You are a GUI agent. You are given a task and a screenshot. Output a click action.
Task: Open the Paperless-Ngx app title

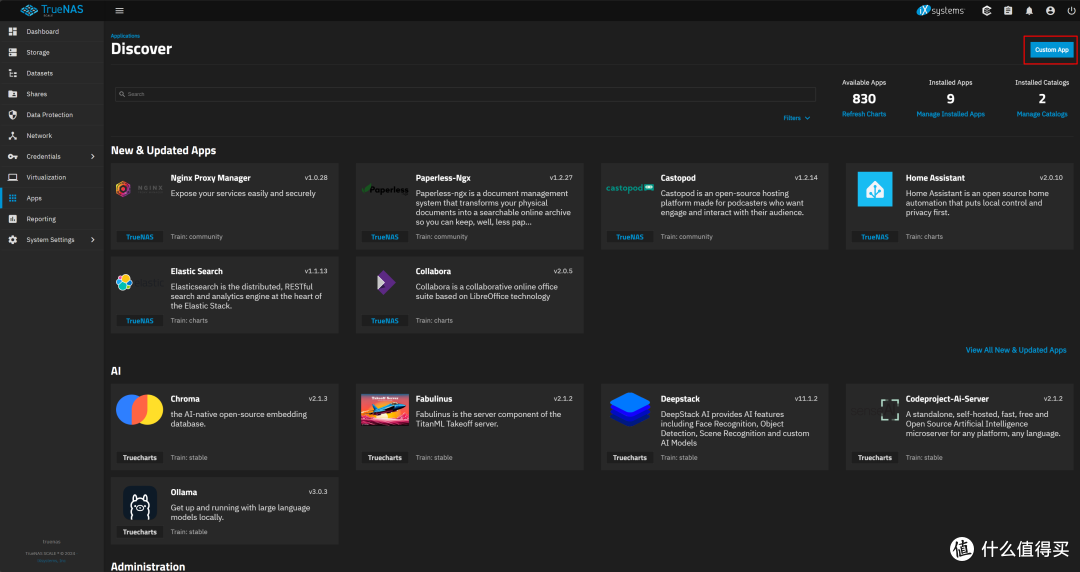pos(443,178)
